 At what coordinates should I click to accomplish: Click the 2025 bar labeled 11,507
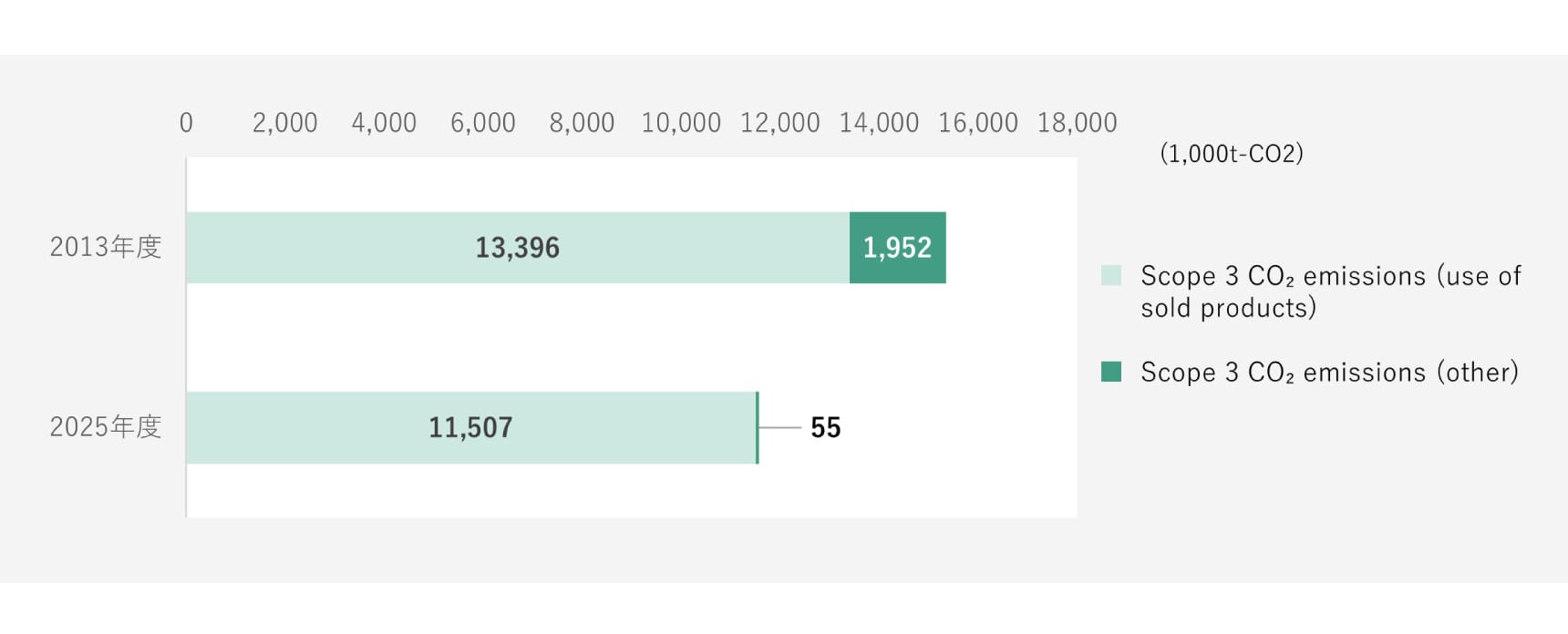tap(470, 428)
